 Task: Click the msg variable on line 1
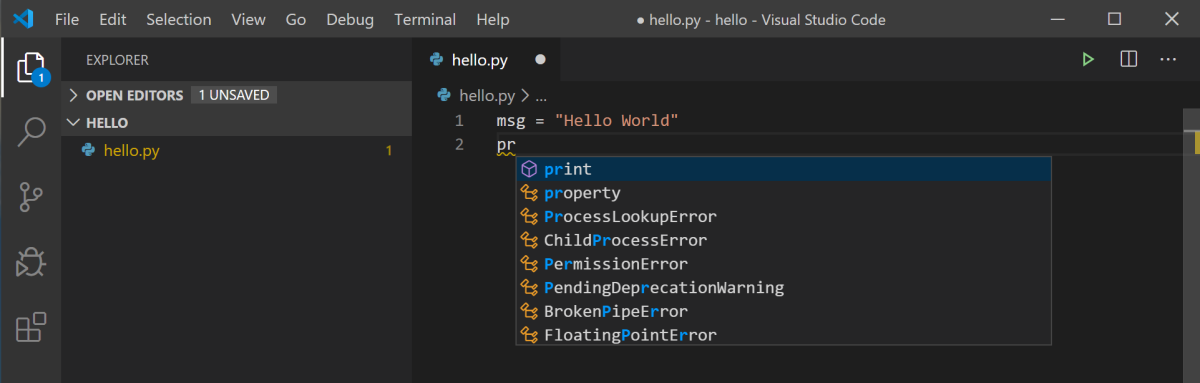coord(511,121)
